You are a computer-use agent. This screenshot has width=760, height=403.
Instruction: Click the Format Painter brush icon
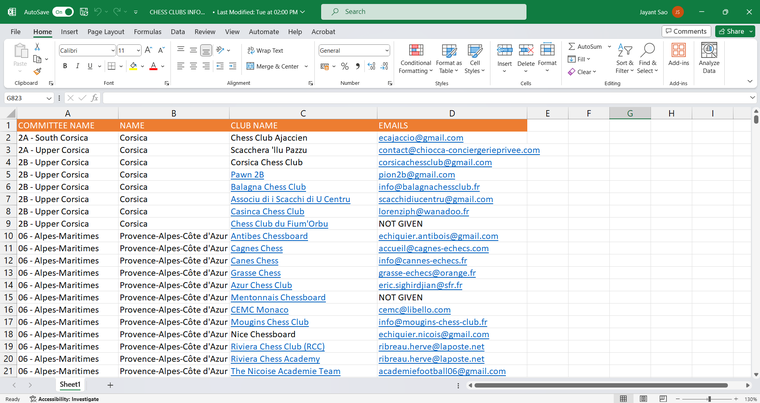point(38,71)
